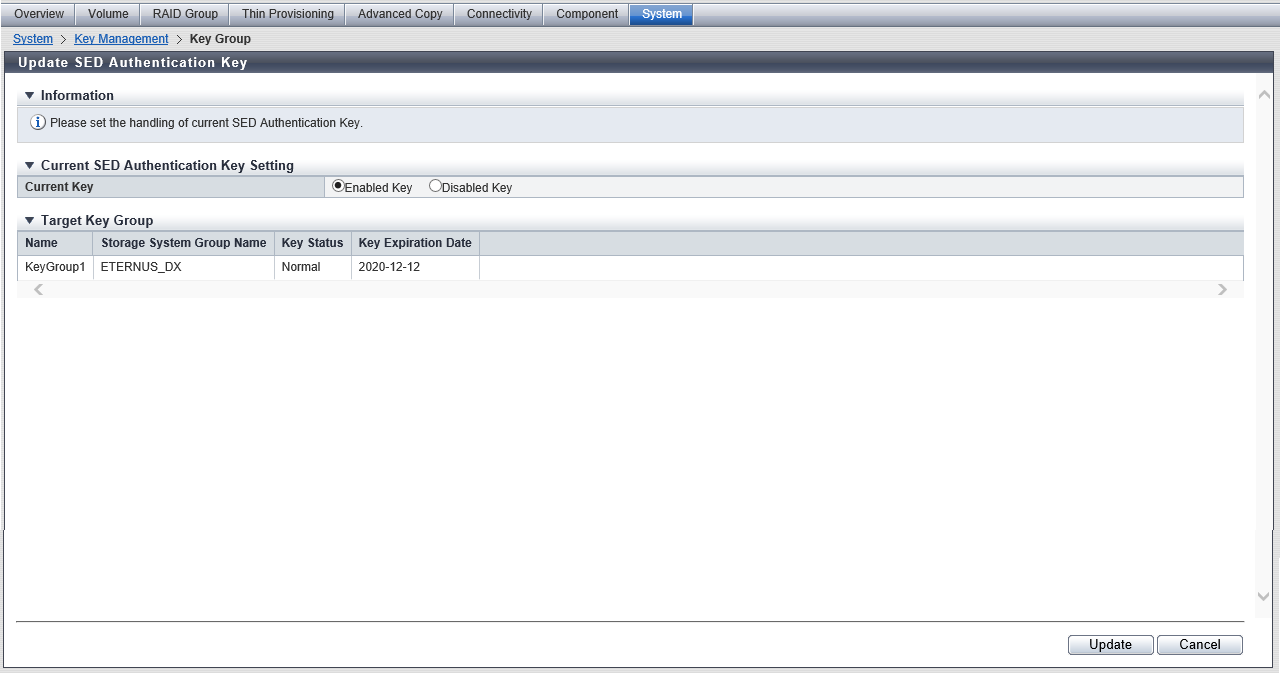The width and height of the screenshot is (1280, 674).
Task: Collapse the Target Key Group section
Action: click(29, 221)
